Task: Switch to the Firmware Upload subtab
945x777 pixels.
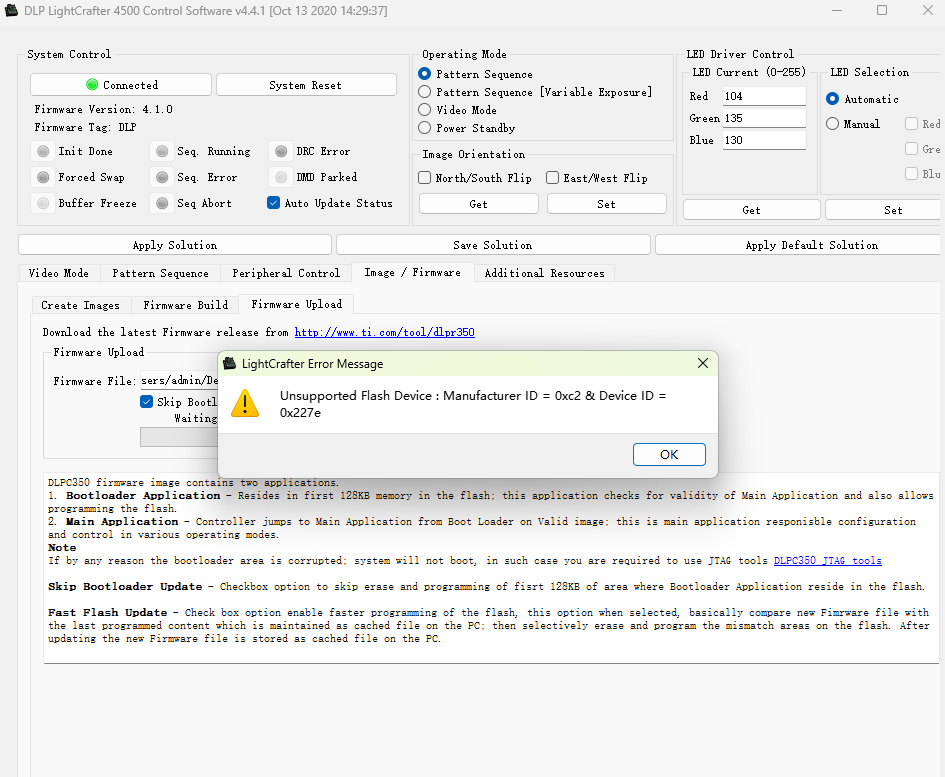Action: (297, 304)
